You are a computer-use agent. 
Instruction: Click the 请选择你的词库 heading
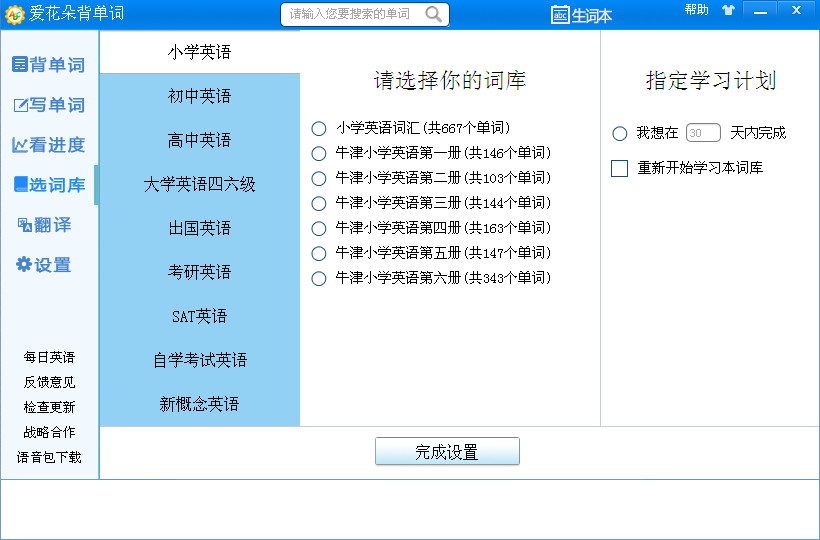(450, 81)
